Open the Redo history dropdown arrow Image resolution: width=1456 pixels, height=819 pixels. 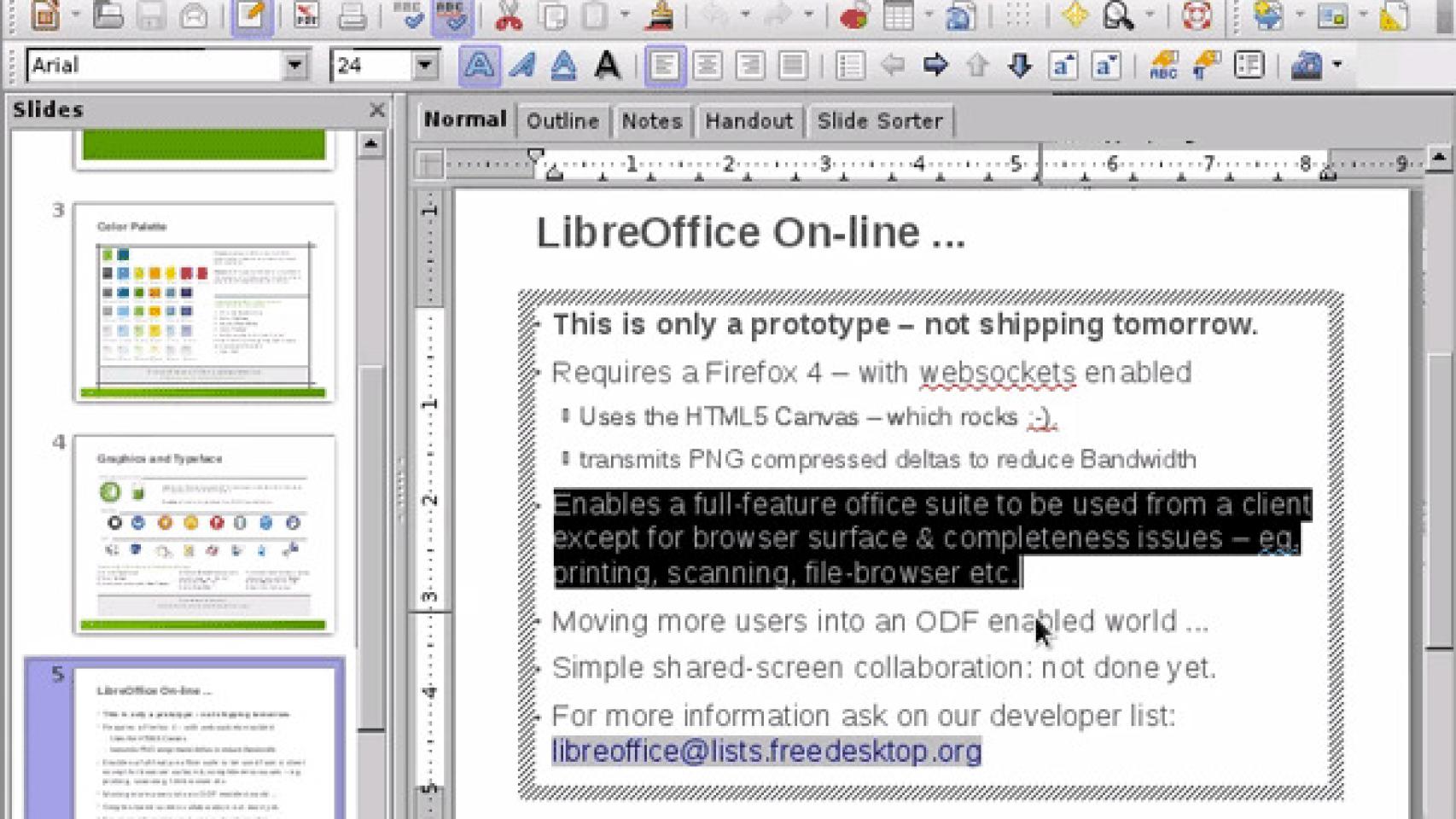click(808, 15)
